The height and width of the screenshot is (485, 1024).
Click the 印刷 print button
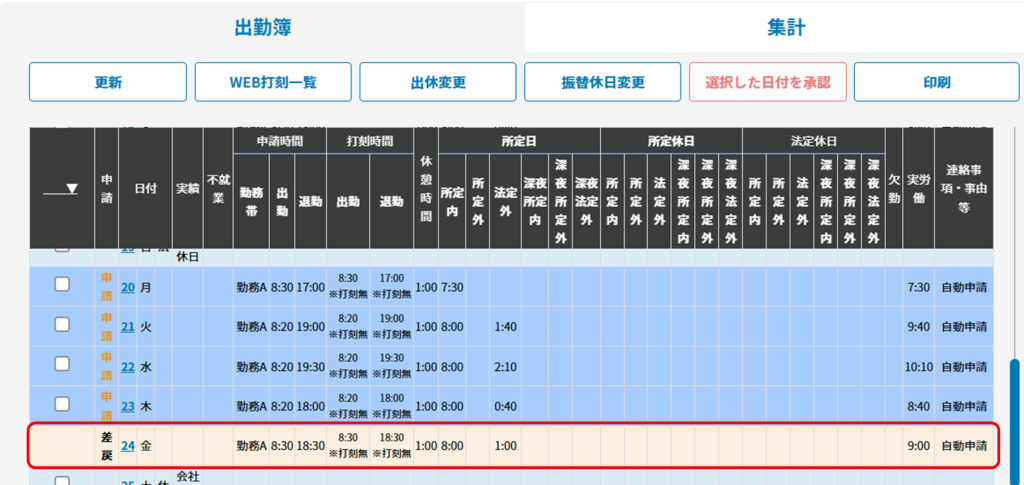click(936, 82)
